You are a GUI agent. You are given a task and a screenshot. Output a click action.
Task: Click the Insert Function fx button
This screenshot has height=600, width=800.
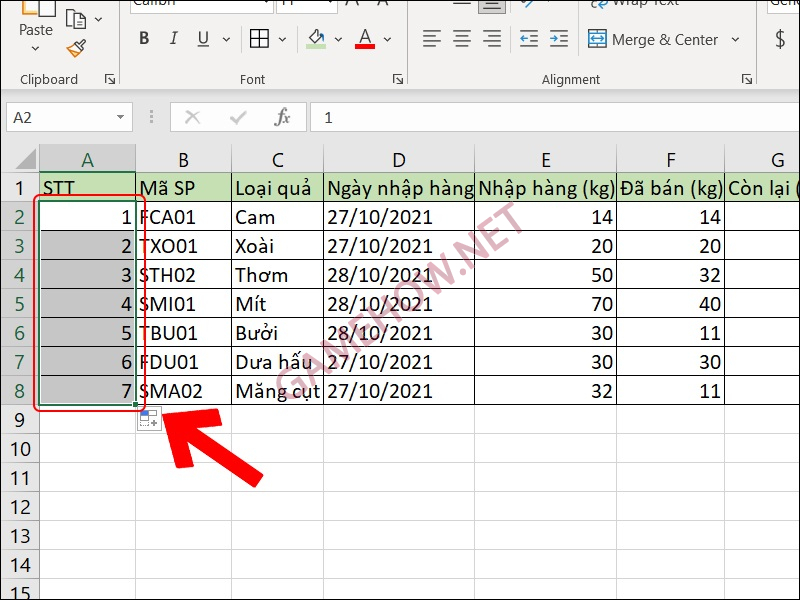pos(282,116)
